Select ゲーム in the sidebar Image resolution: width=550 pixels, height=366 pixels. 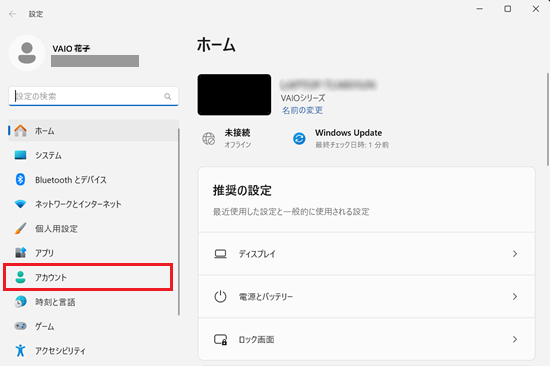pos(93,326)
